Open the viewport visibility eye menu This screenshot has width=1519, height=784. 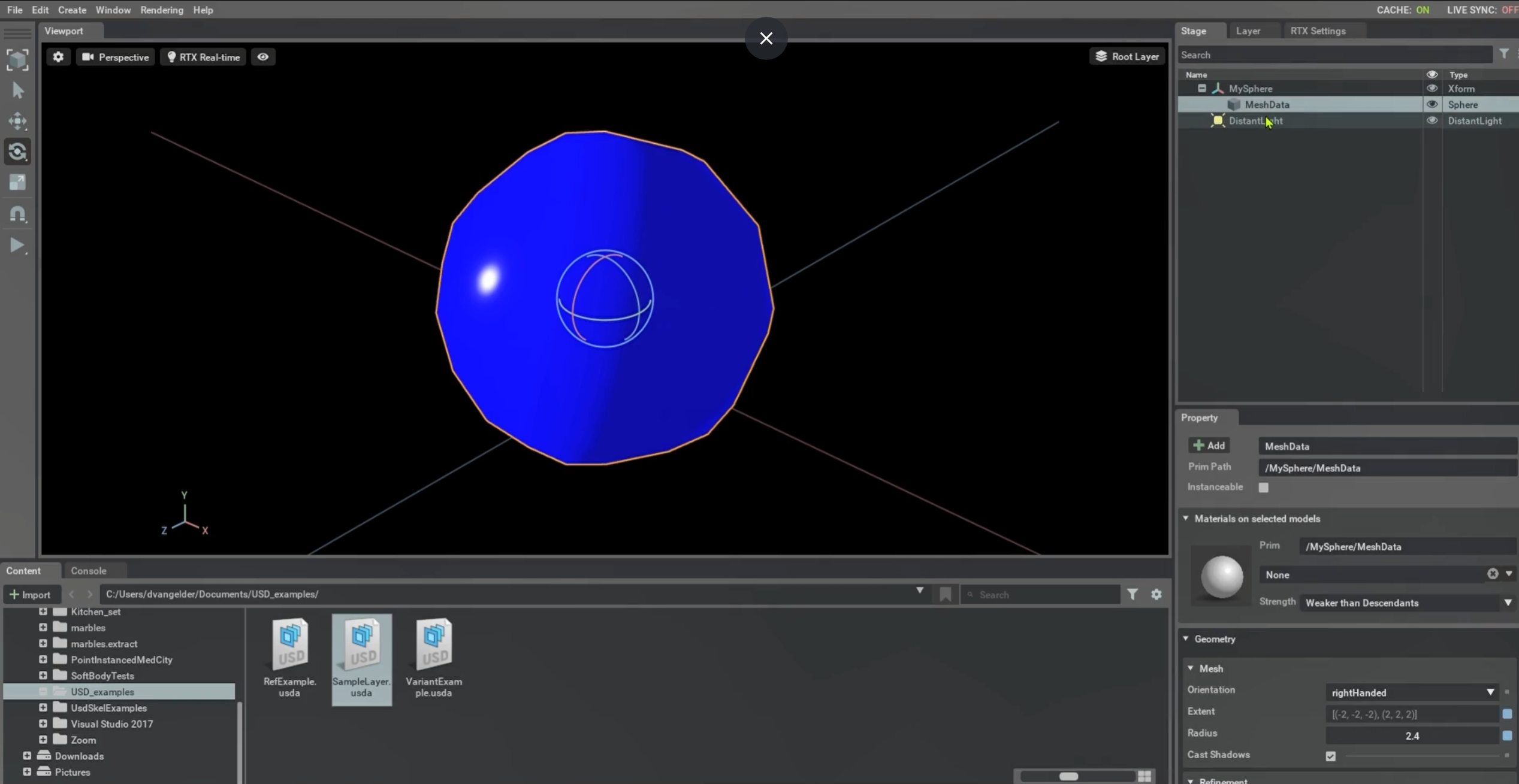(263, 57)
